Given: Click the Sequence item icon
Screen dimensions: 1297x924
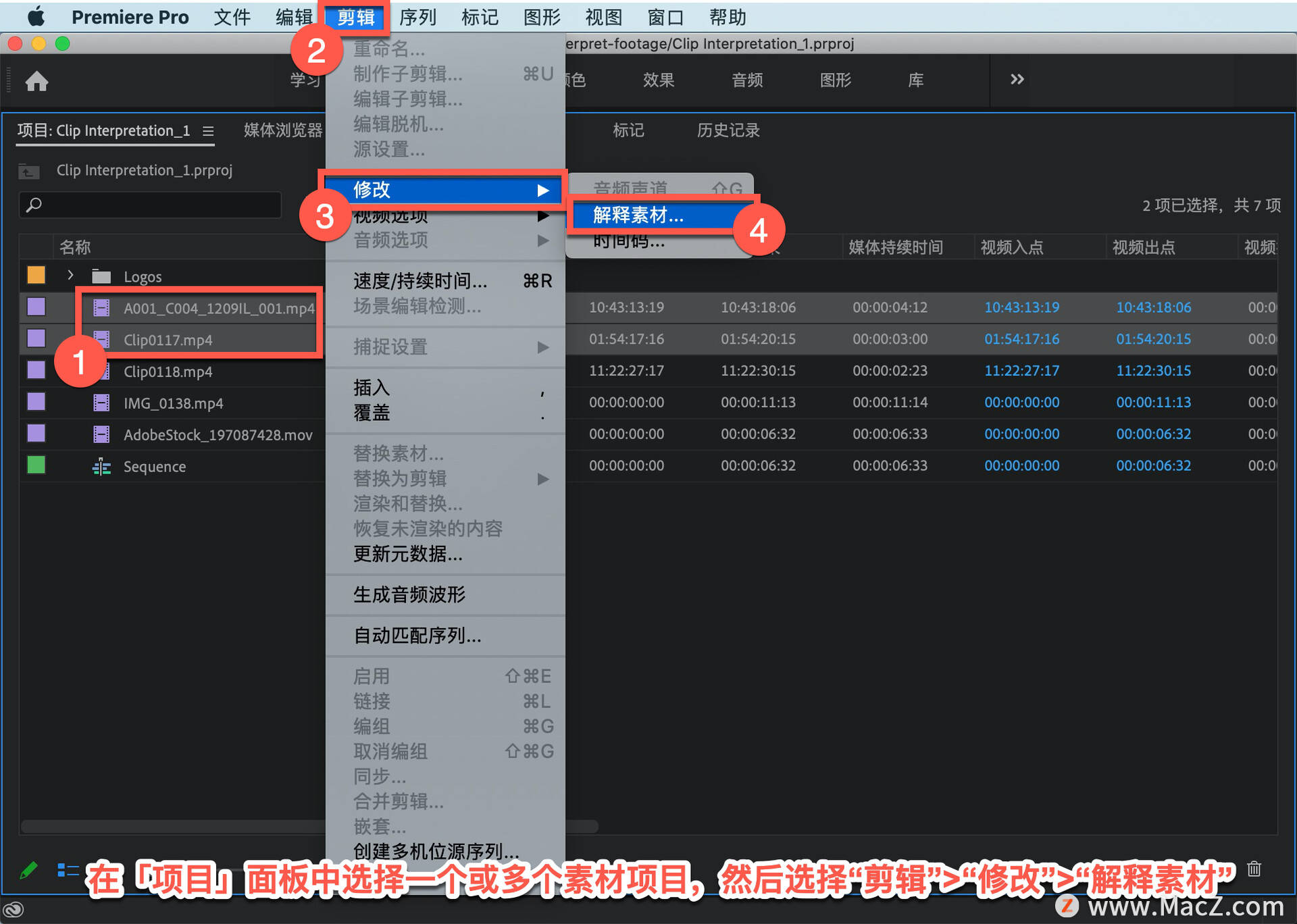Looking at the screenshot, I should click(101, 467).
